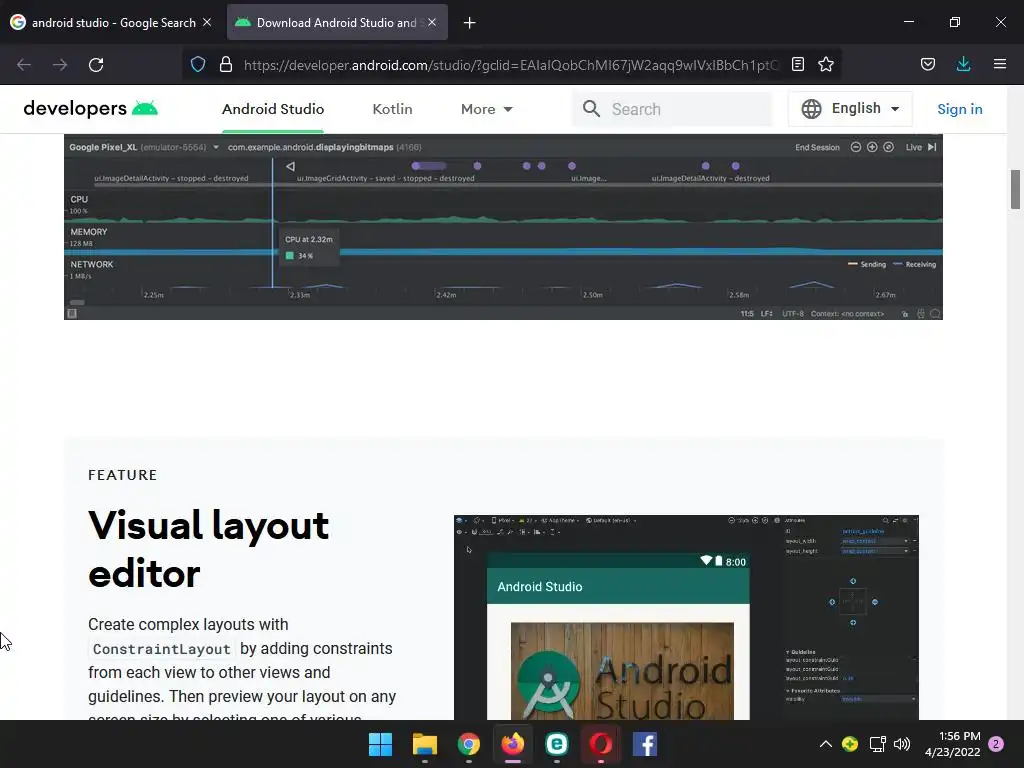Click the Search field on the site
This screenshot has height=768, width=1024.
(673, 109)
